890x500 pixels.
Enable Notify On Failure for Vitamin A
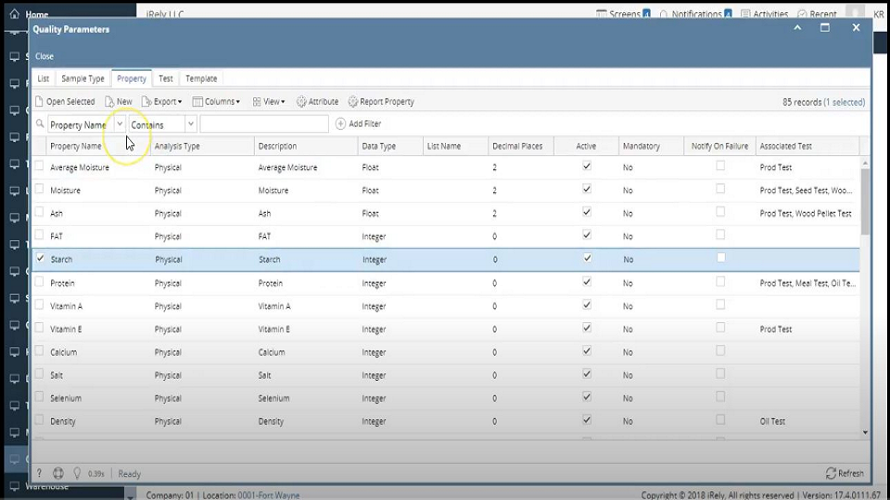click(720, 305)
